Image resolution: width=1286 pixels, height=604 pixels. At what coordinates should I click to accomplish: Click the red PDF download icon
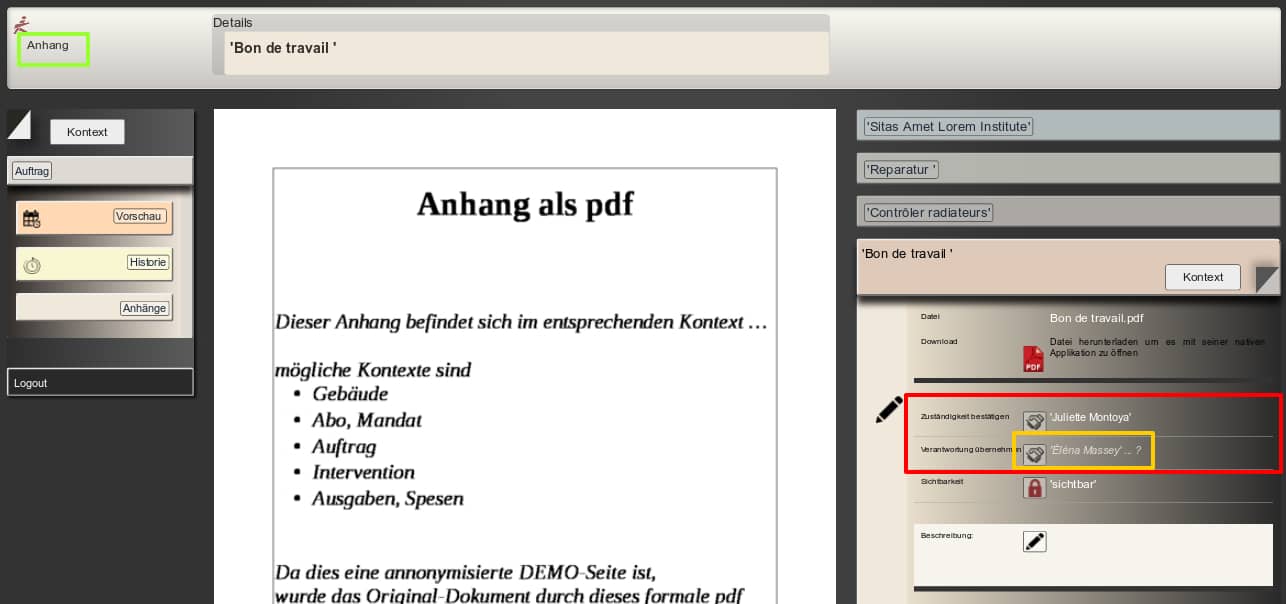(1033, 359)
